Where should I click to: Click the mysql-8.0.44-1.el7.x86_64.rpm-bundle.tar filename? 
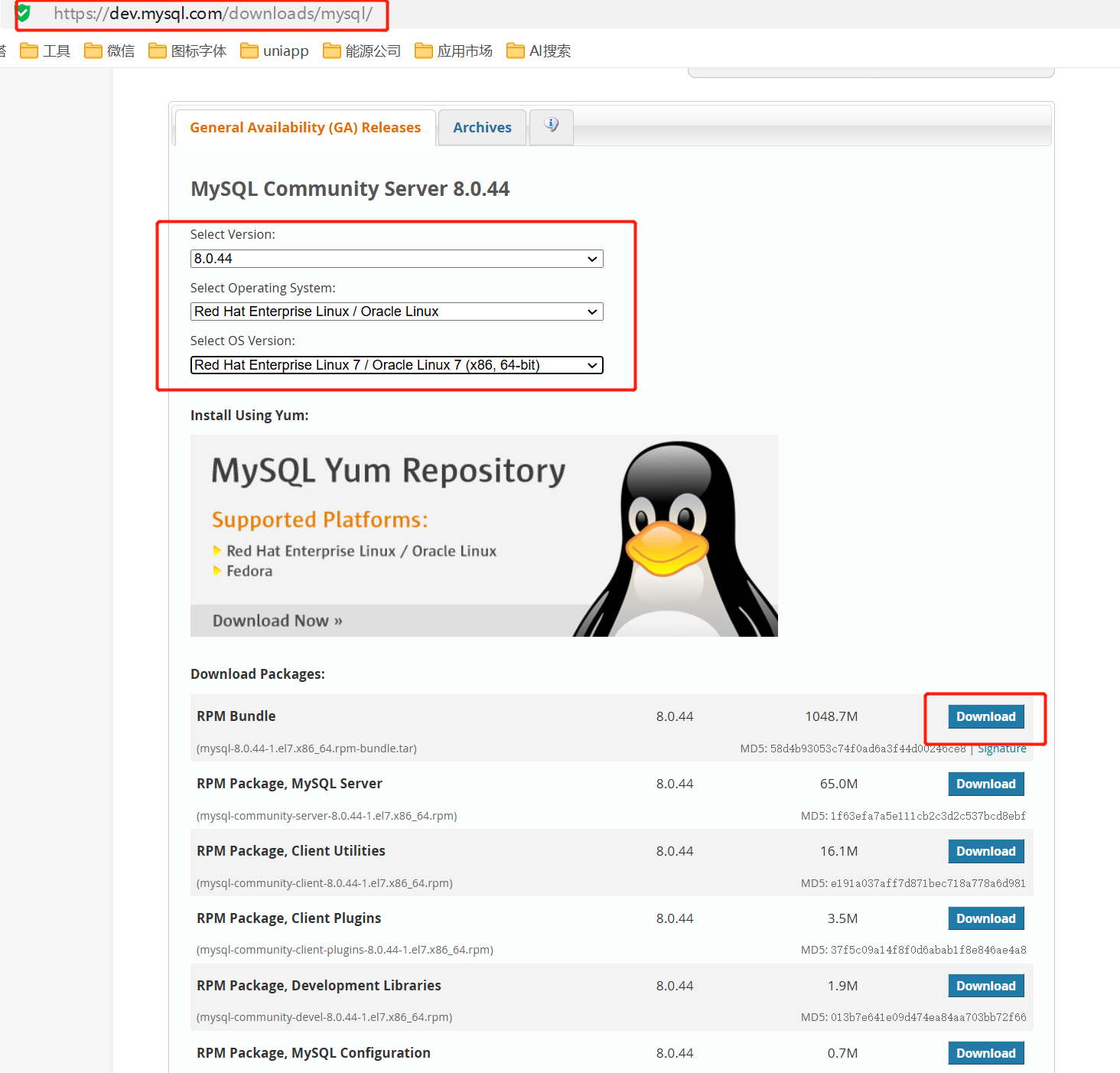point(307,748)
